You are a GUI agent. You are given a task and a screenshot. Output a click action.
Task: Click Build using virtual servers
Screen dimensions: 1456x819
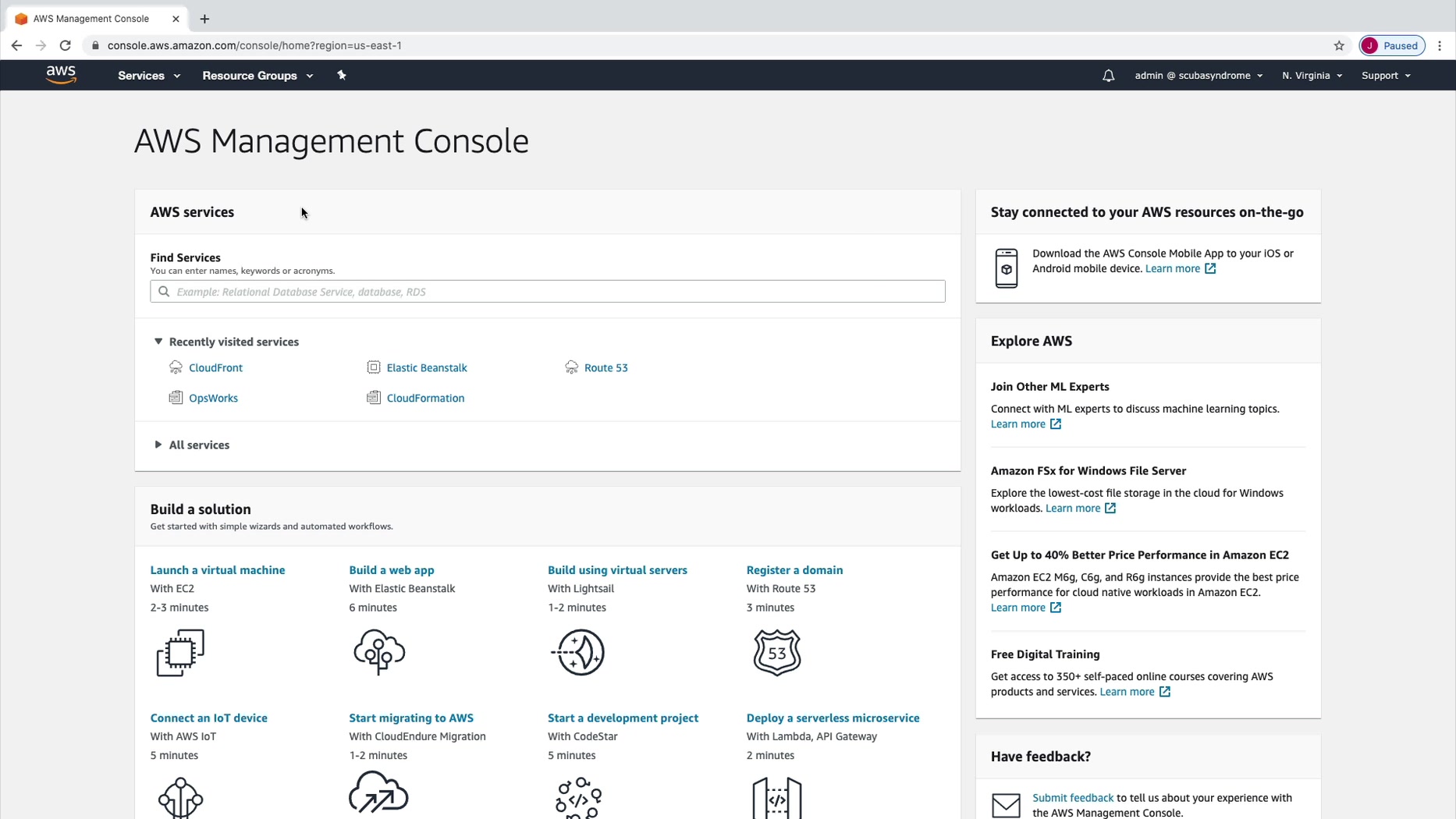(x=617, y=570)
